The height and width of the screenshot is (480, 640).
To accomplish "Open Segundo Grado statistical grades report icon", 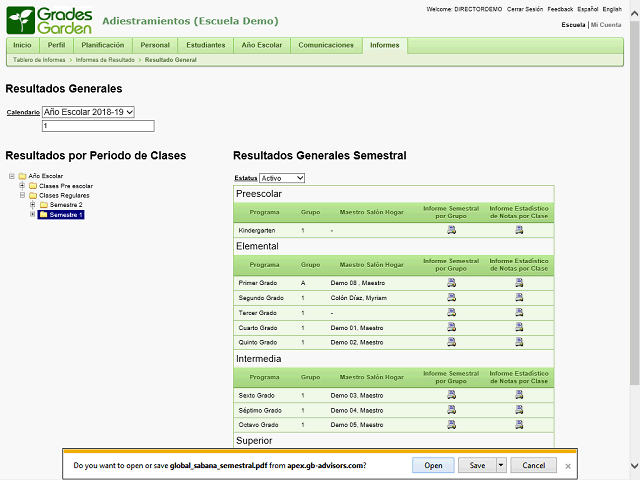I will point(519,298).
